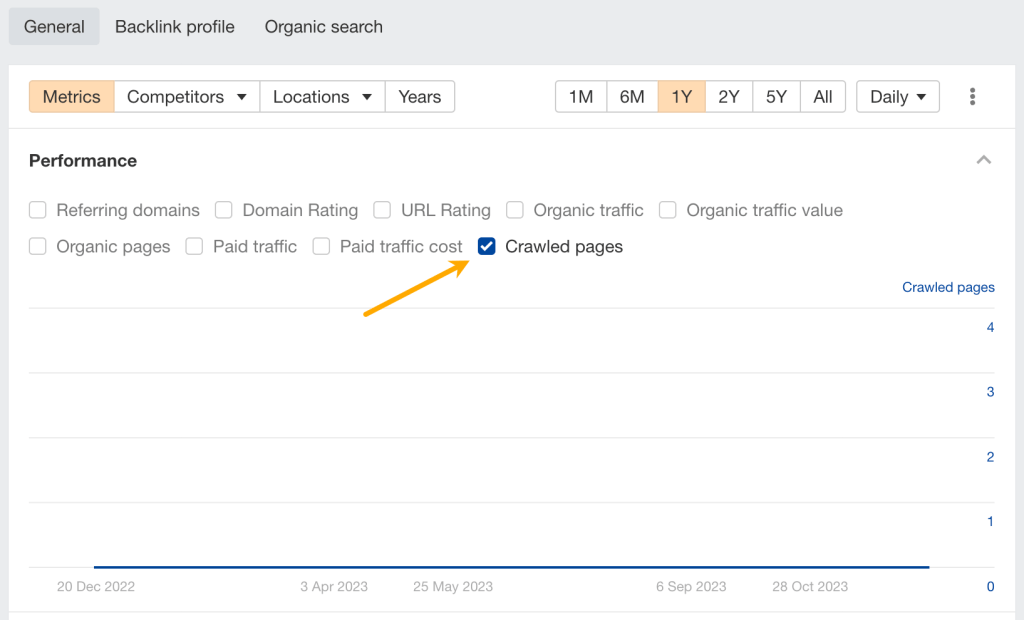This screenshot has width=1024, height=620.
Task: Enable the Paid traffic checkbox
Action: point(194,246)
